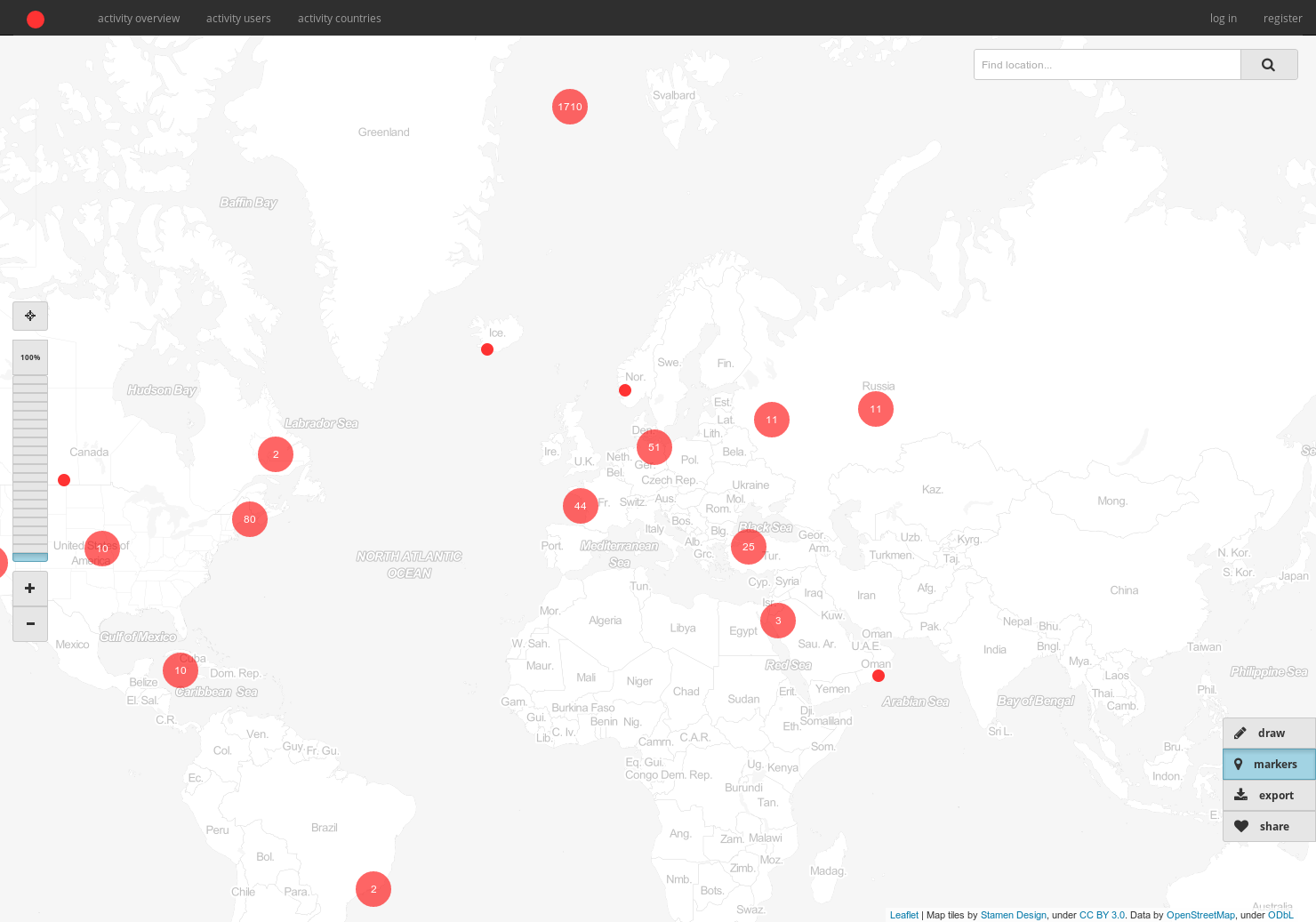Click the red circle logo in the top bar
The width and height of the screenshot is (1316, 922).
(36, 19)
